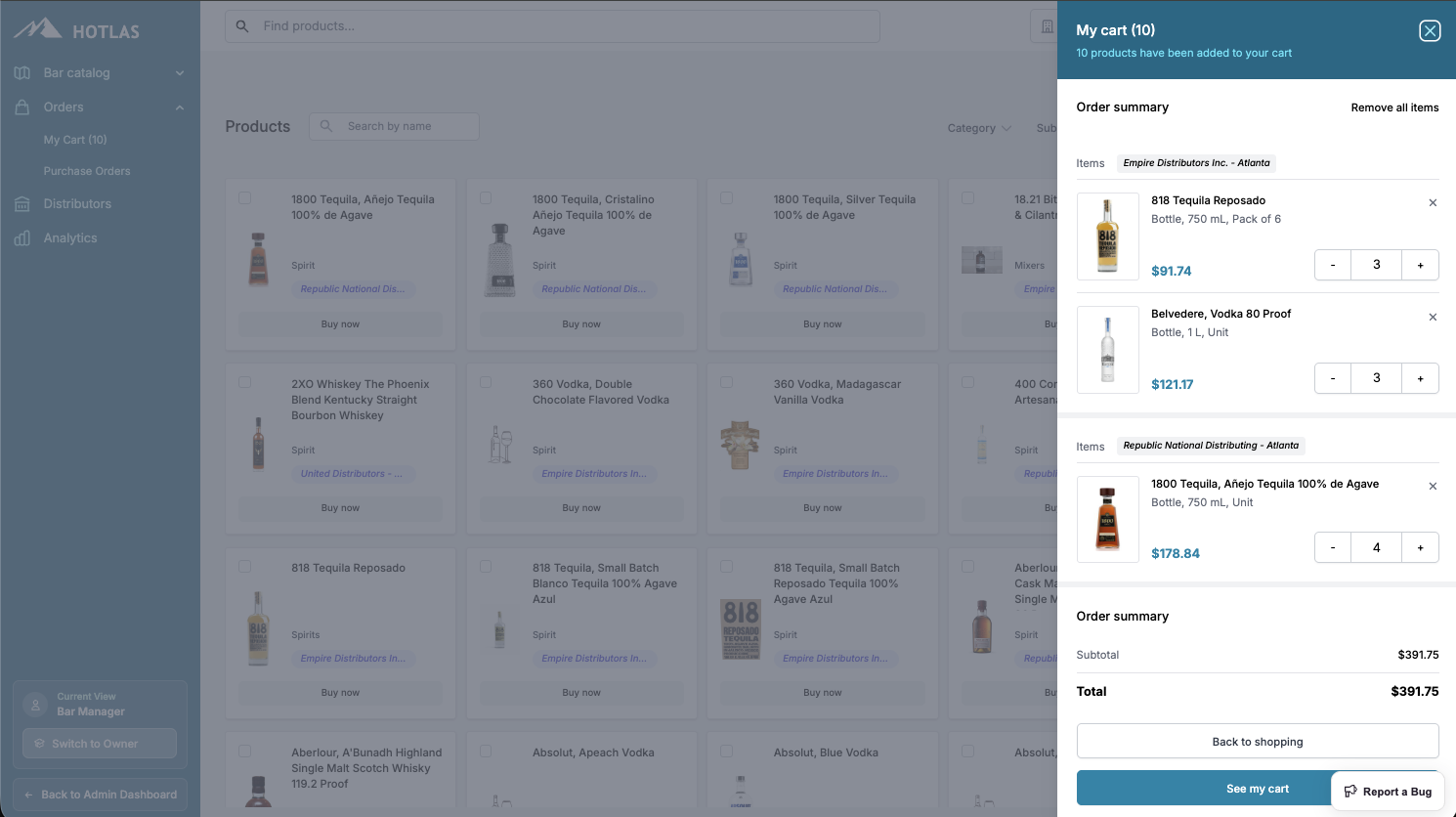Click Remove all items in the cart

tap(1394, 107)
